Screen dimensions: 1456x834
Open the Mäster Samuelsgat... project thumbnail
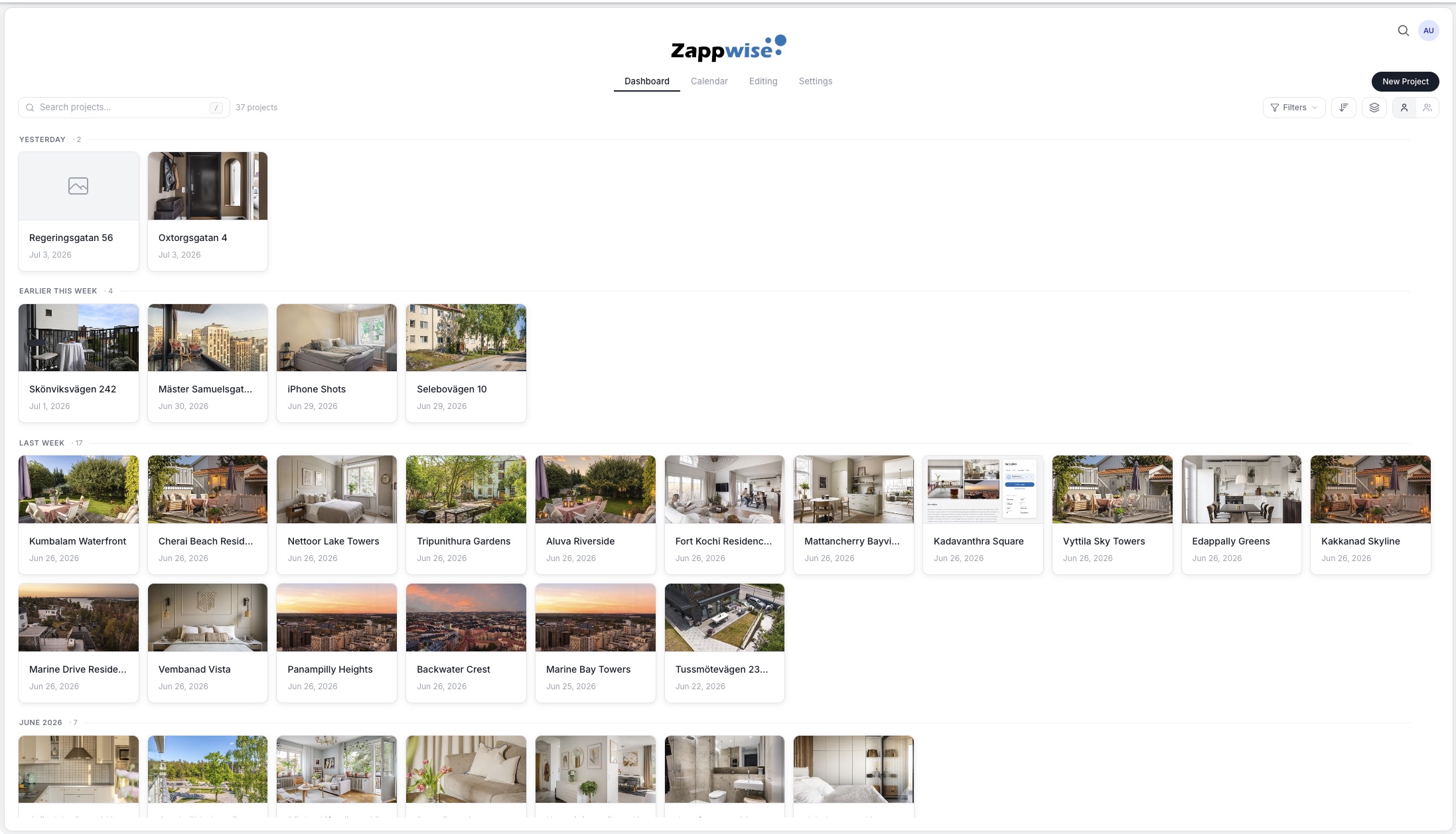click(208, 337)
